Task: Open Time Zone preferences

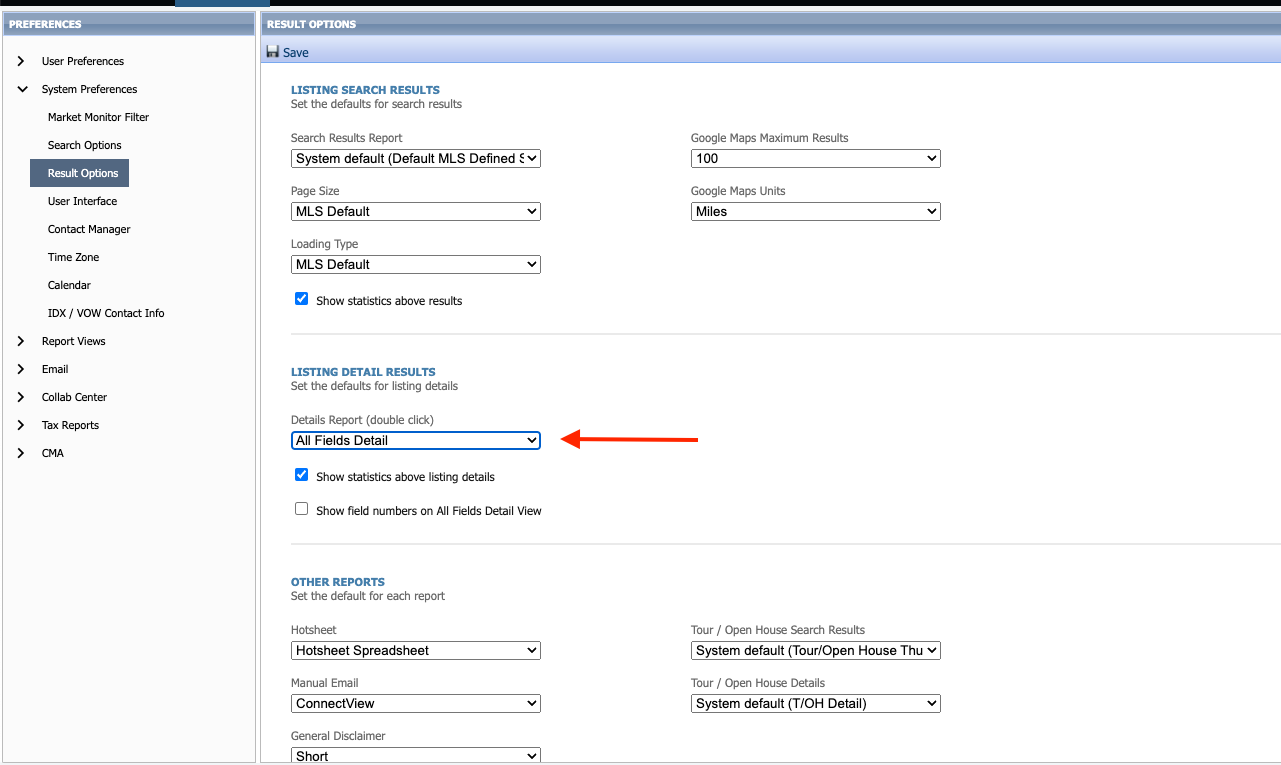Action: 74,257
